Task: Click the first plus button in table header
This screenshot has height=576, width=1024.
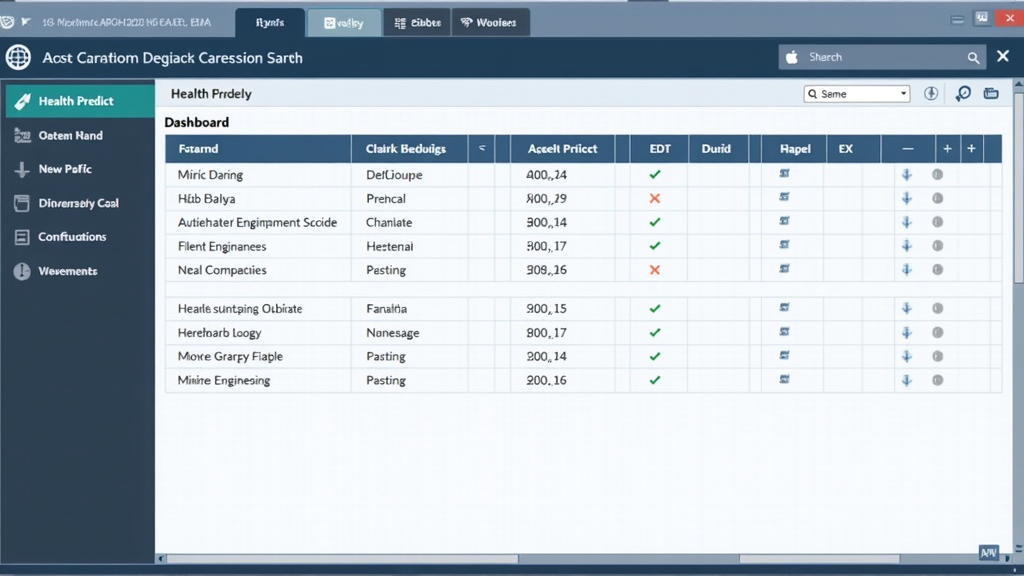Action: (947, 149)
